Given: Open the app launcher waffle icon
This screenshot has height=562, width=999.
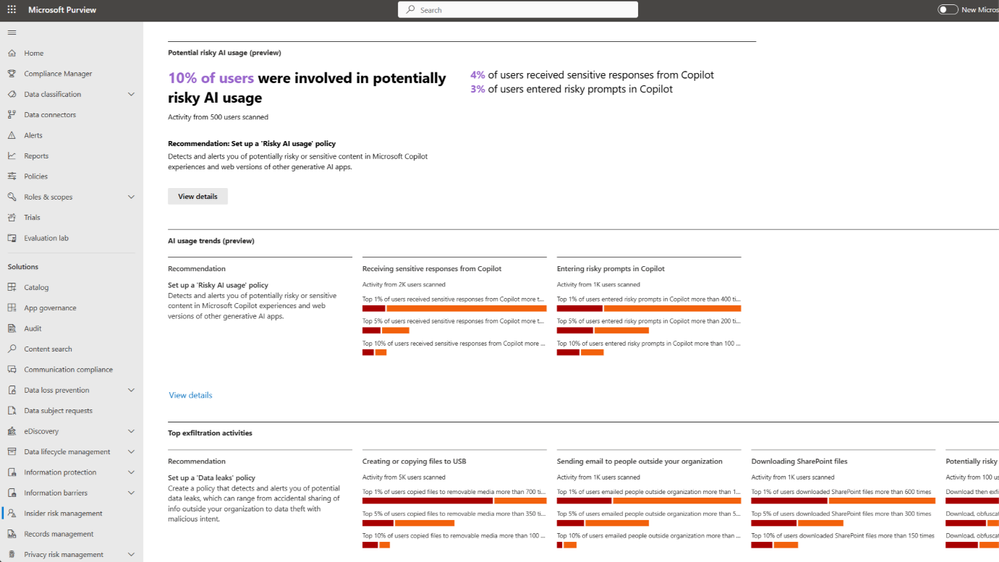Looking at the screenshot, I should click(12, 10).
